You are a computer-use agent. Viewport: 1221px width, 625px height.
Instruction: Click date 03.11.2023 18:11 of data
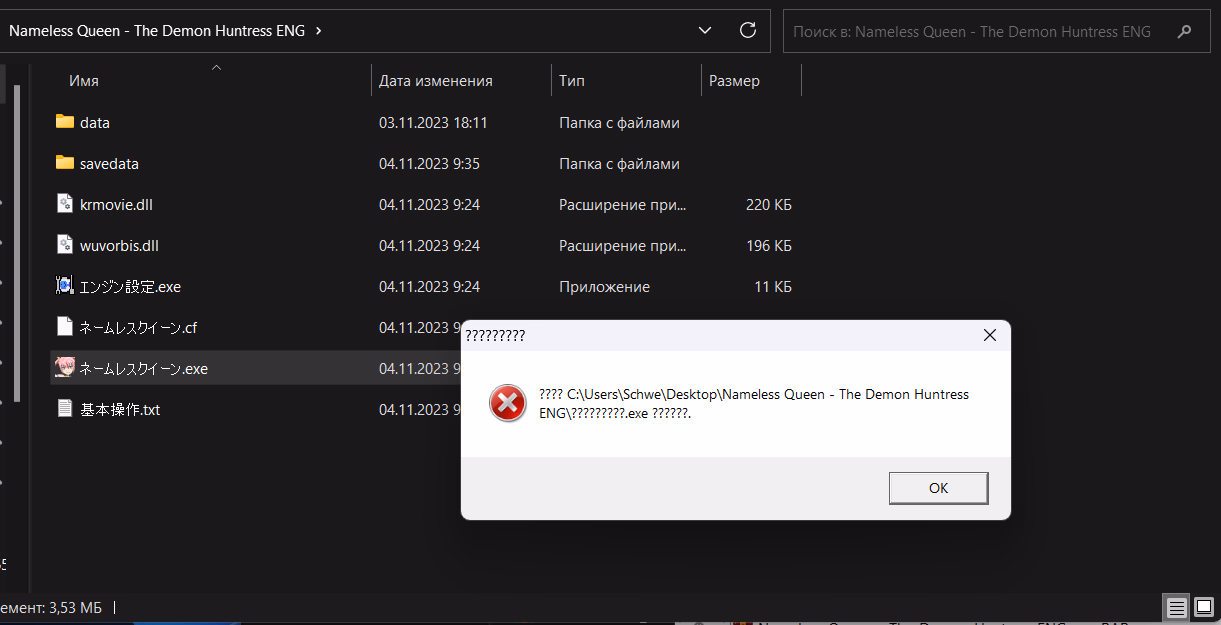pos(433,122)
